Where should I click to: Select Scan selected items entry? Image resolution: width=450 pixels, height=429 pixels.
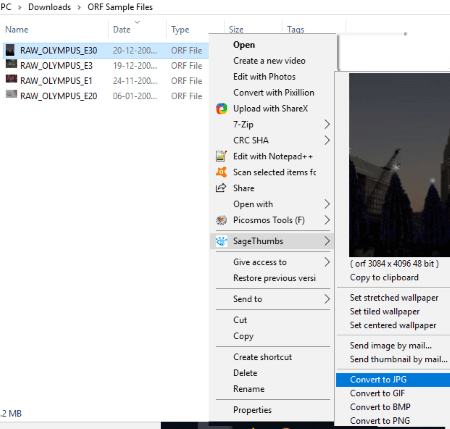275,172
